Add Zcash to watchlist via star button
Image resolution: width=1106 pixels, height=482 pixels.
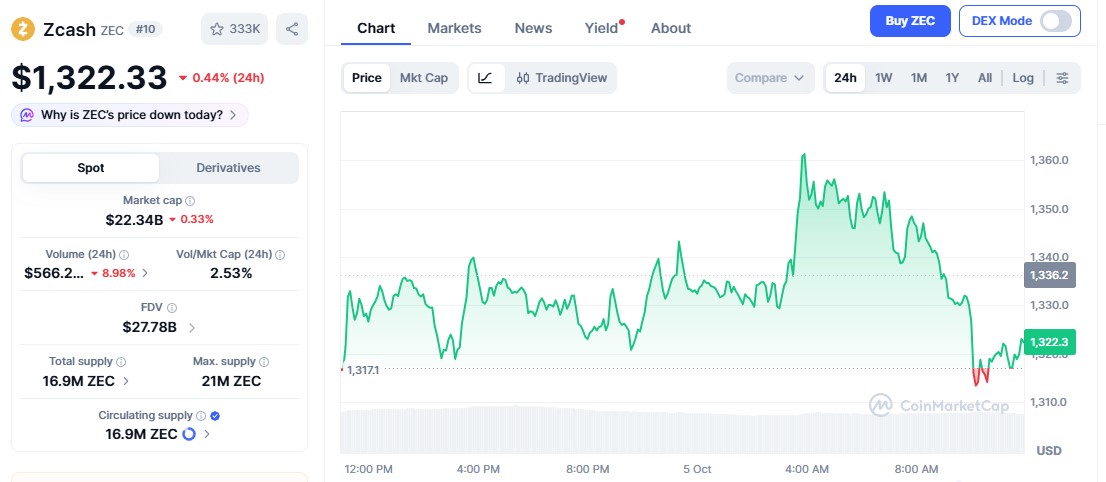(x=235, y=29)
